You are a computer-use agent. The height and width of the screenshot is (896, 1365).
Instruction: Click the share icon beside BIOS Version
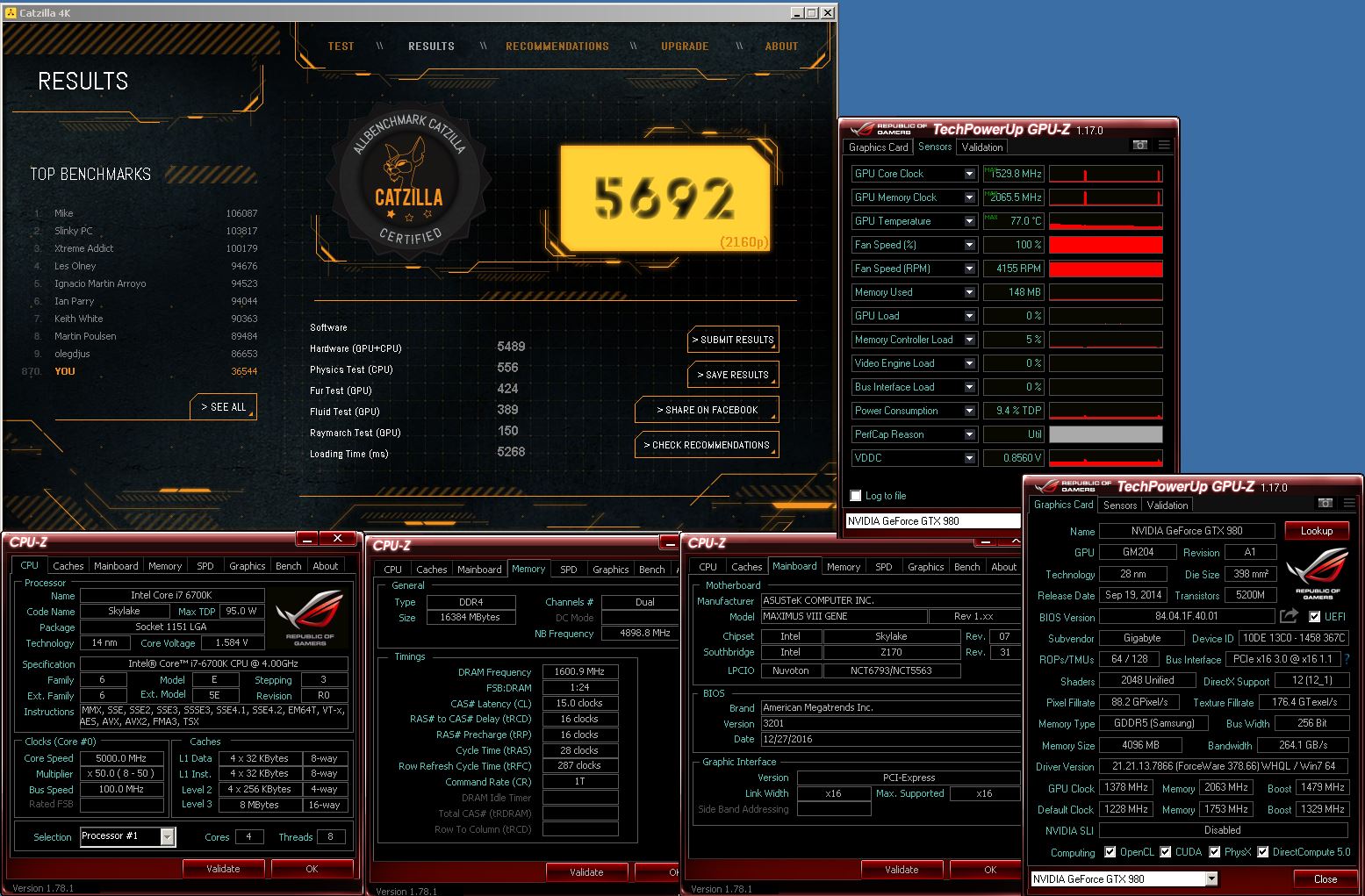(1288, 616)
